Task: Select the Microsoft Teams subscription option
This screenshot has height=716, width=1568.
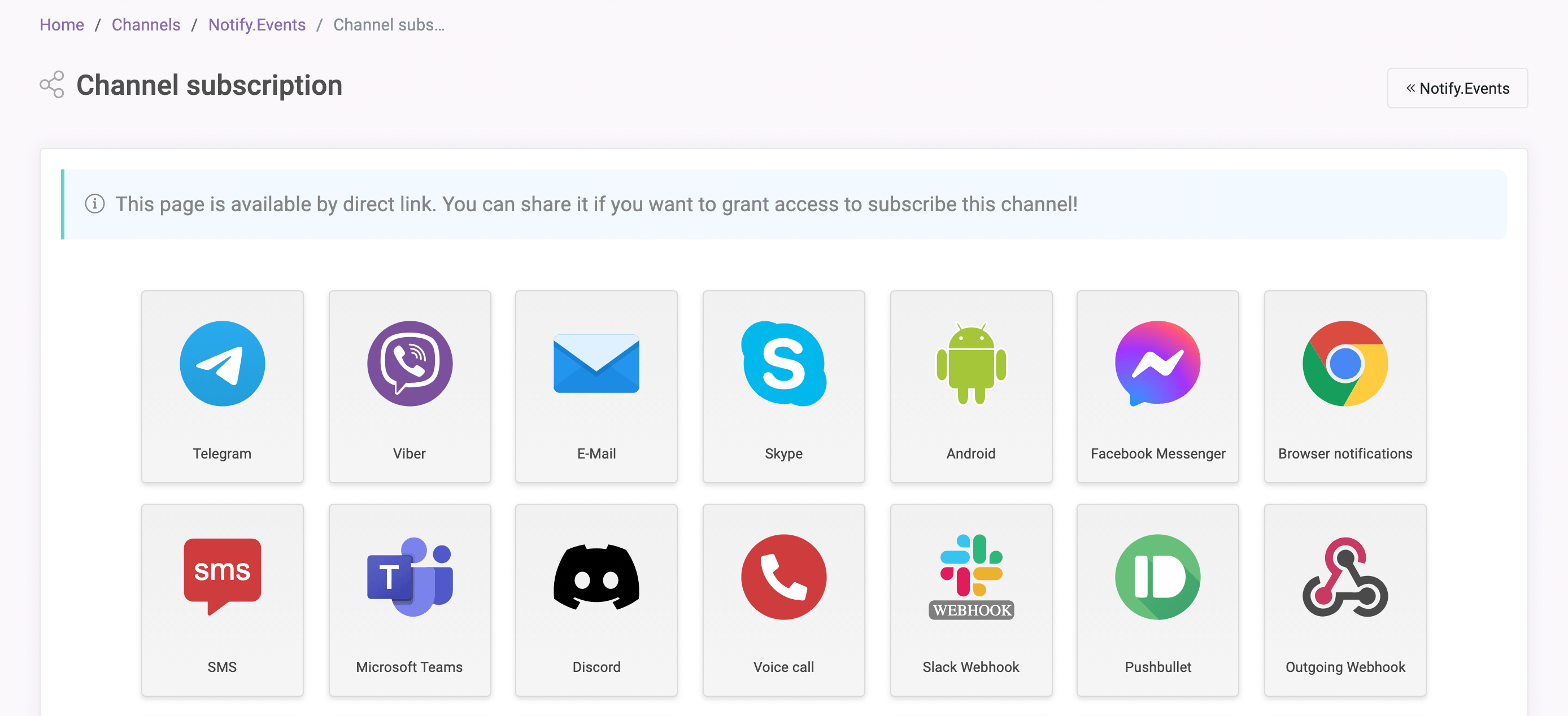Action: [409, 601]
